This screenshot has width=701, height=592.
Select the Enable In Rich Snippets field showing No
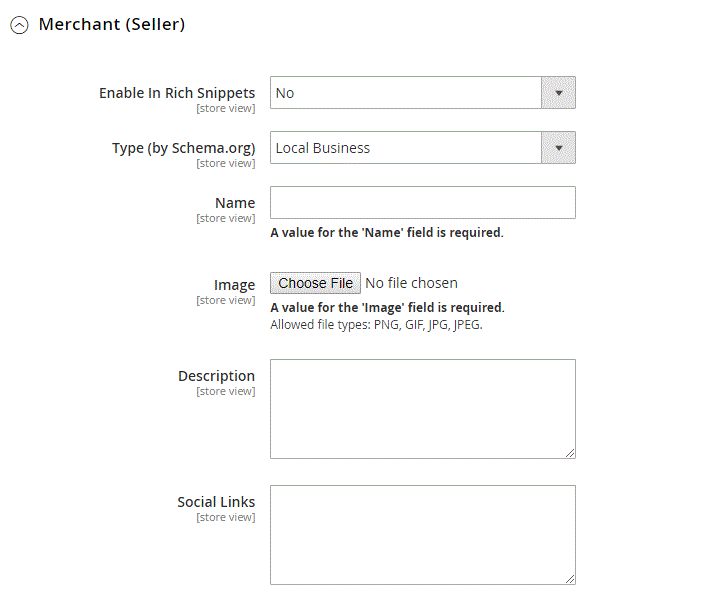tap(422, 93)
